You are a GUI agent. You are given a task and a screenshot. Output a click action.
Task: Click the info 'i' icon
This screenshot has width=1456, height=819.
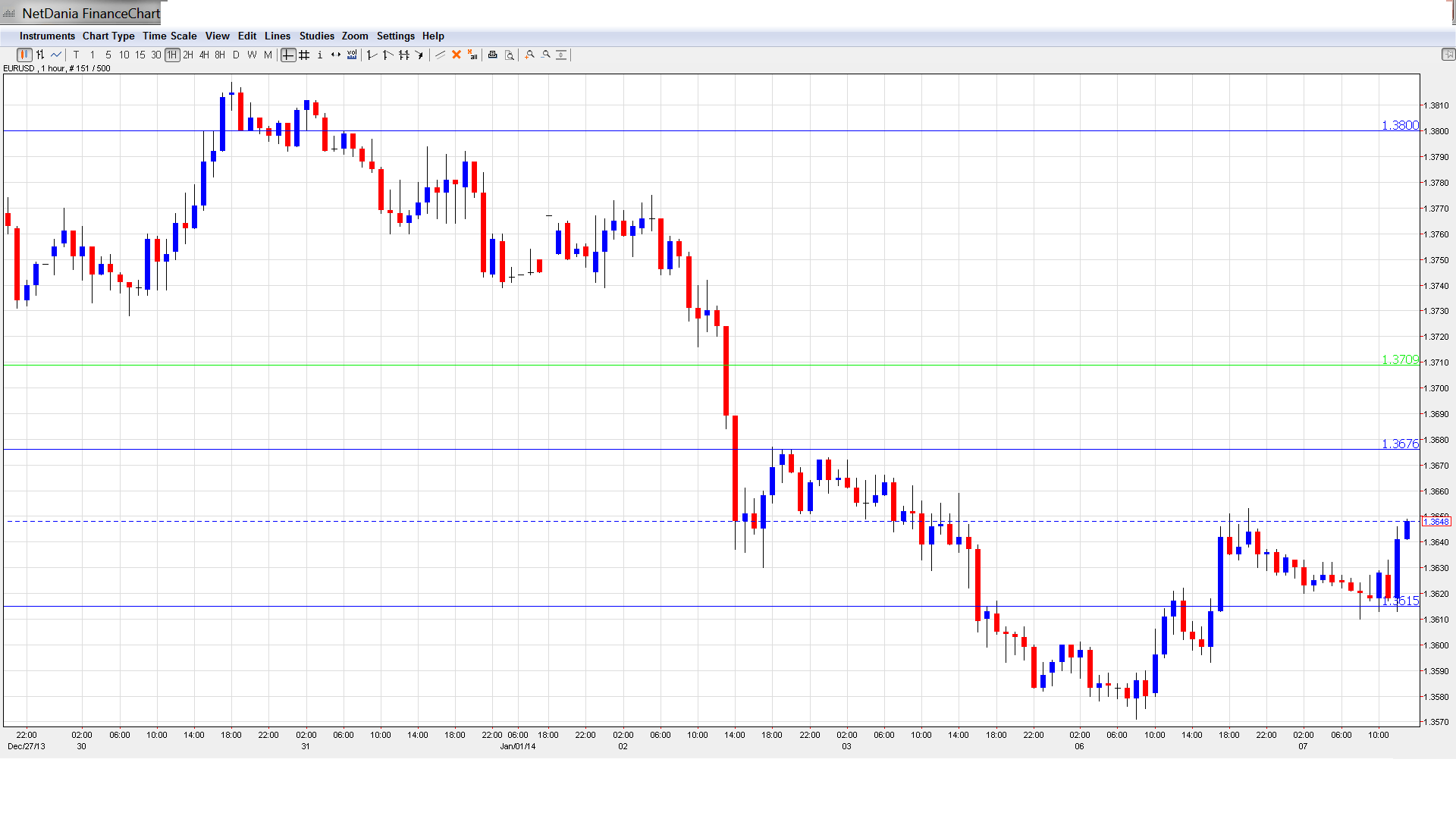(x=320, y=55)
